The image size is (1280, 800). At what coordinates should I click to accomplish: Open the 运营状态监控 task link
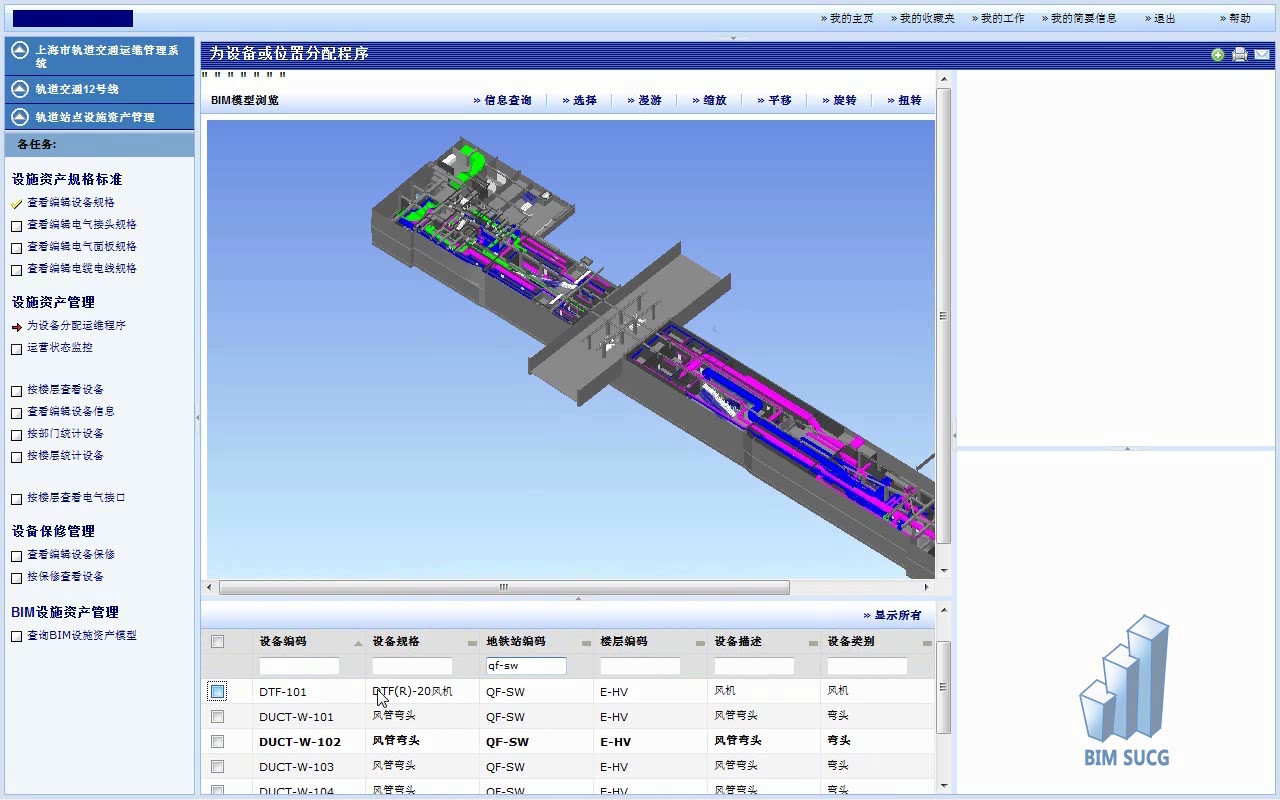(60, 348)
